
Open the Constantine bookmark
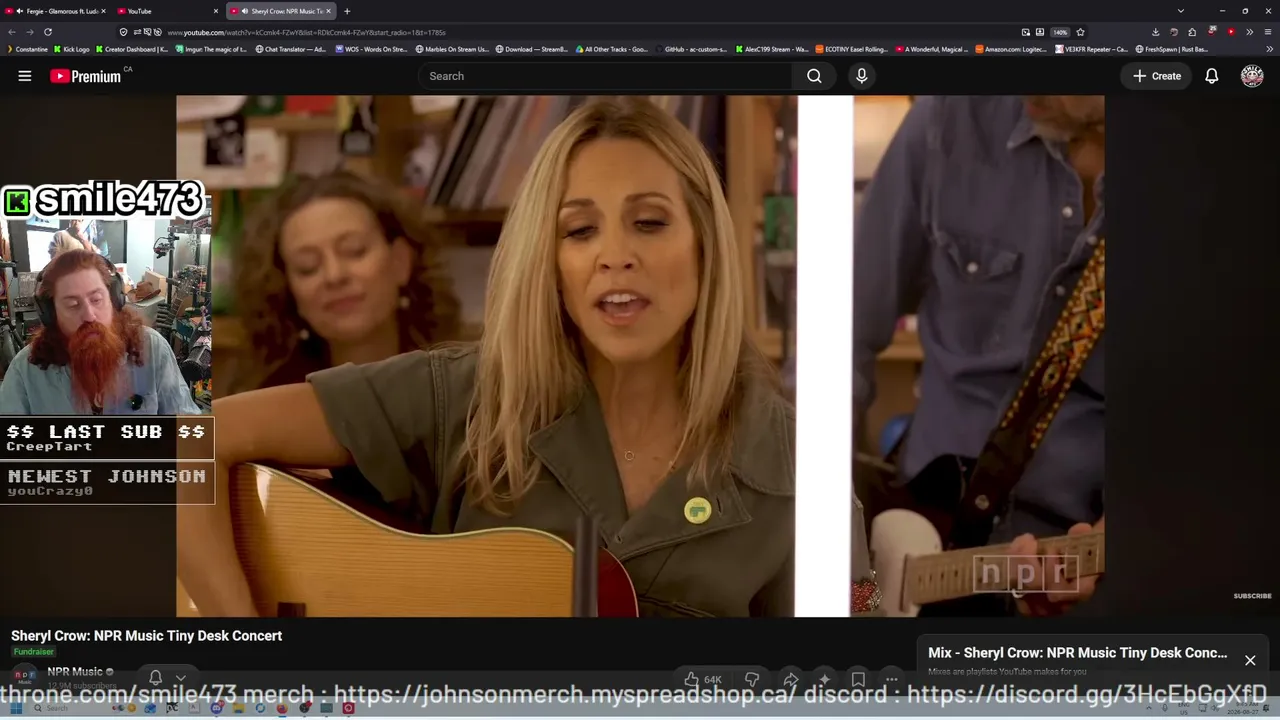coord(27,49)
